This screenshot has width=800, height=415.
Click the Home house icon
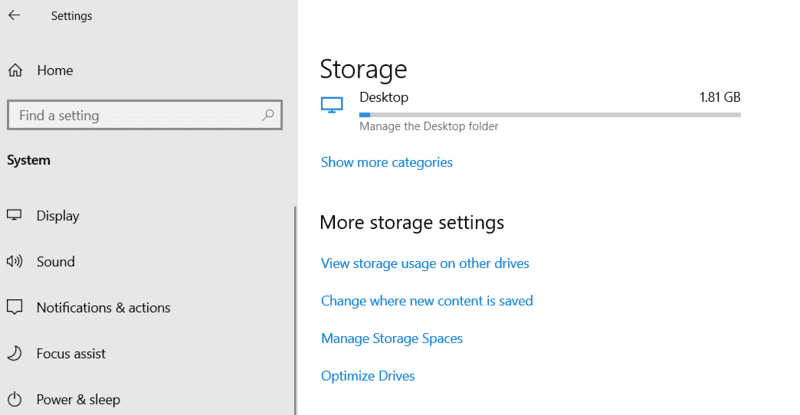[15, 71]
